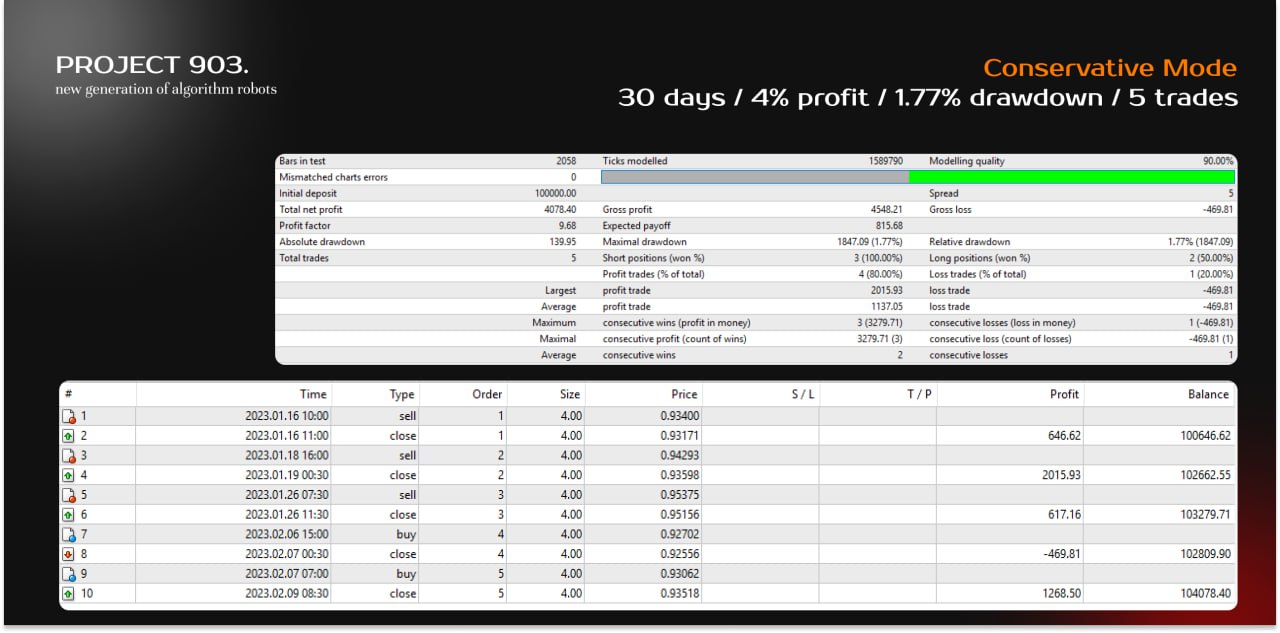The height and width of the screenshot is (633, 1280).
Task: Click the buy type cell in row 9
Action: point(406,574)
